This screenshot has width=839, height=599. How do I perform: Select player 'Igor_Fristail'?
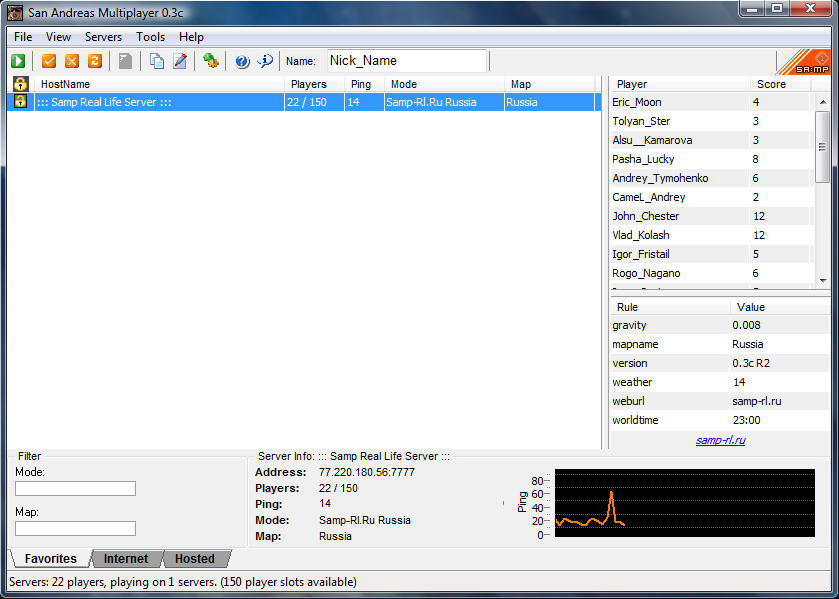coord(641,254)
